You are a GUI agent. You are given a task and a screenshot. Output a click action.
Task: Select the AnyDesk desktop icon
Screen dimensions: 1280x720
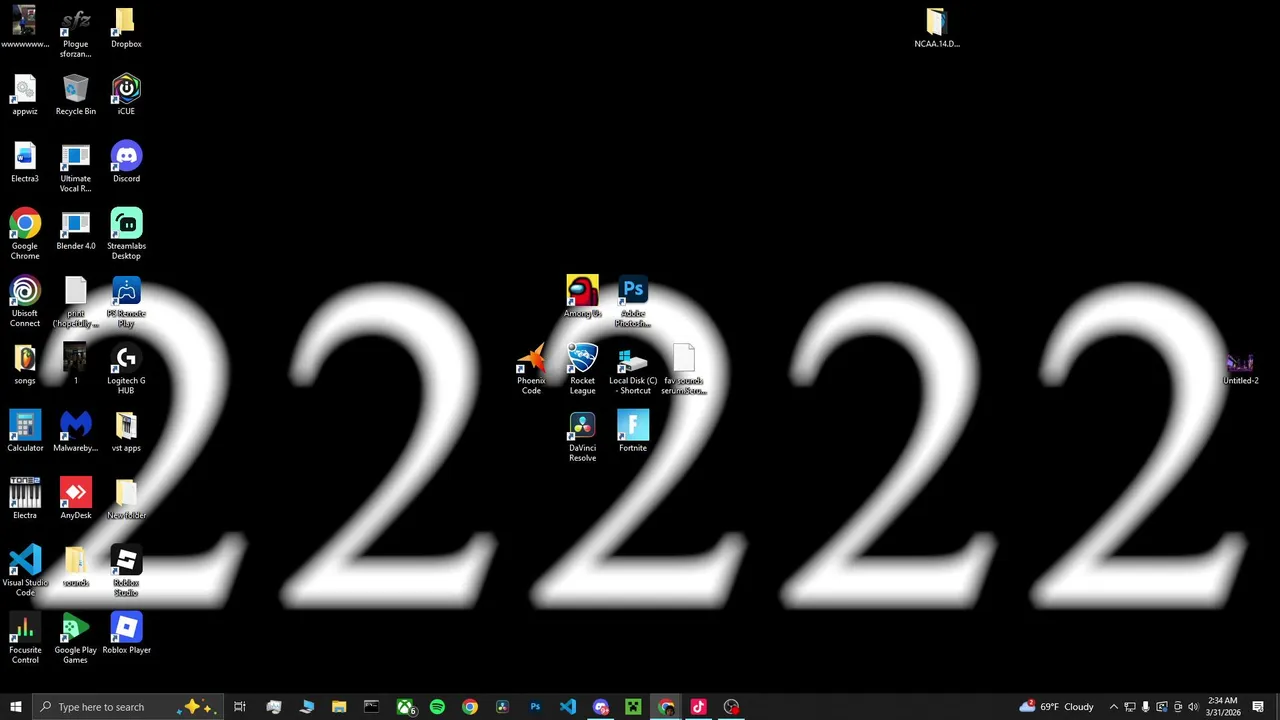click(76, 498)
